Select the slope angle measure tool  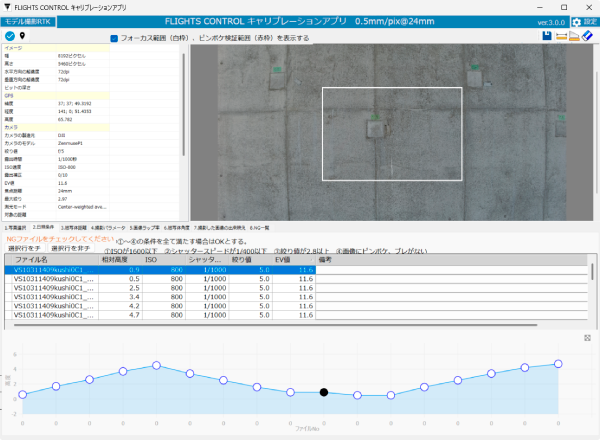(574, 37)
